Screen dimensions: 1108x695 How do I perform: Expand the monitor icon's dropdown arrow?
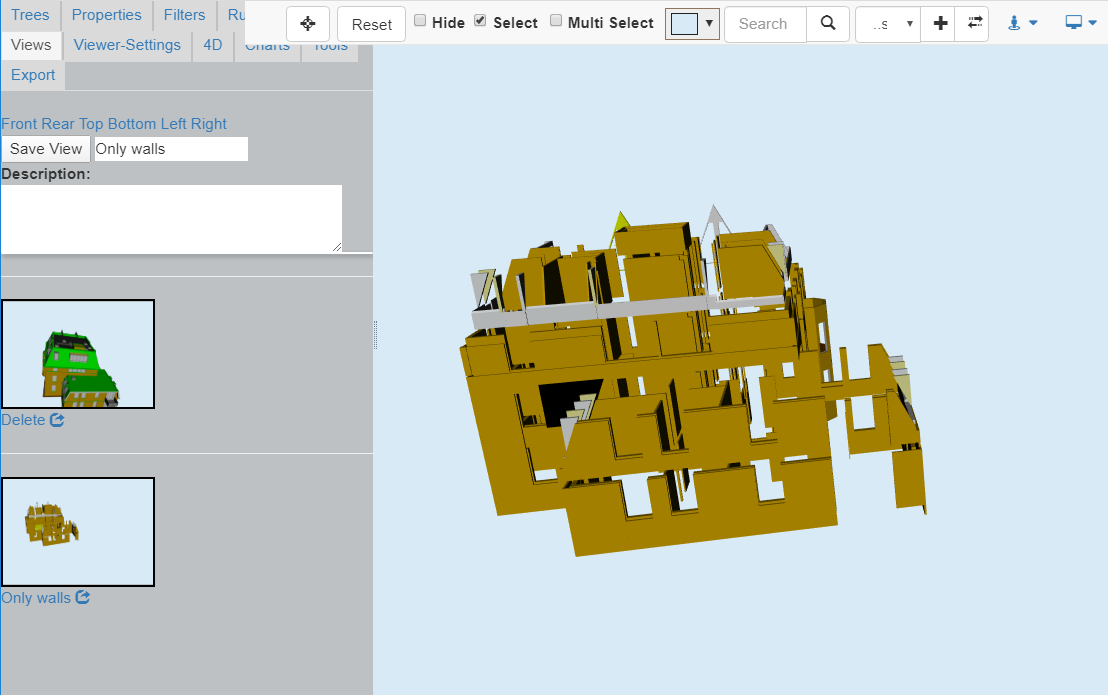click(1092, 21)
